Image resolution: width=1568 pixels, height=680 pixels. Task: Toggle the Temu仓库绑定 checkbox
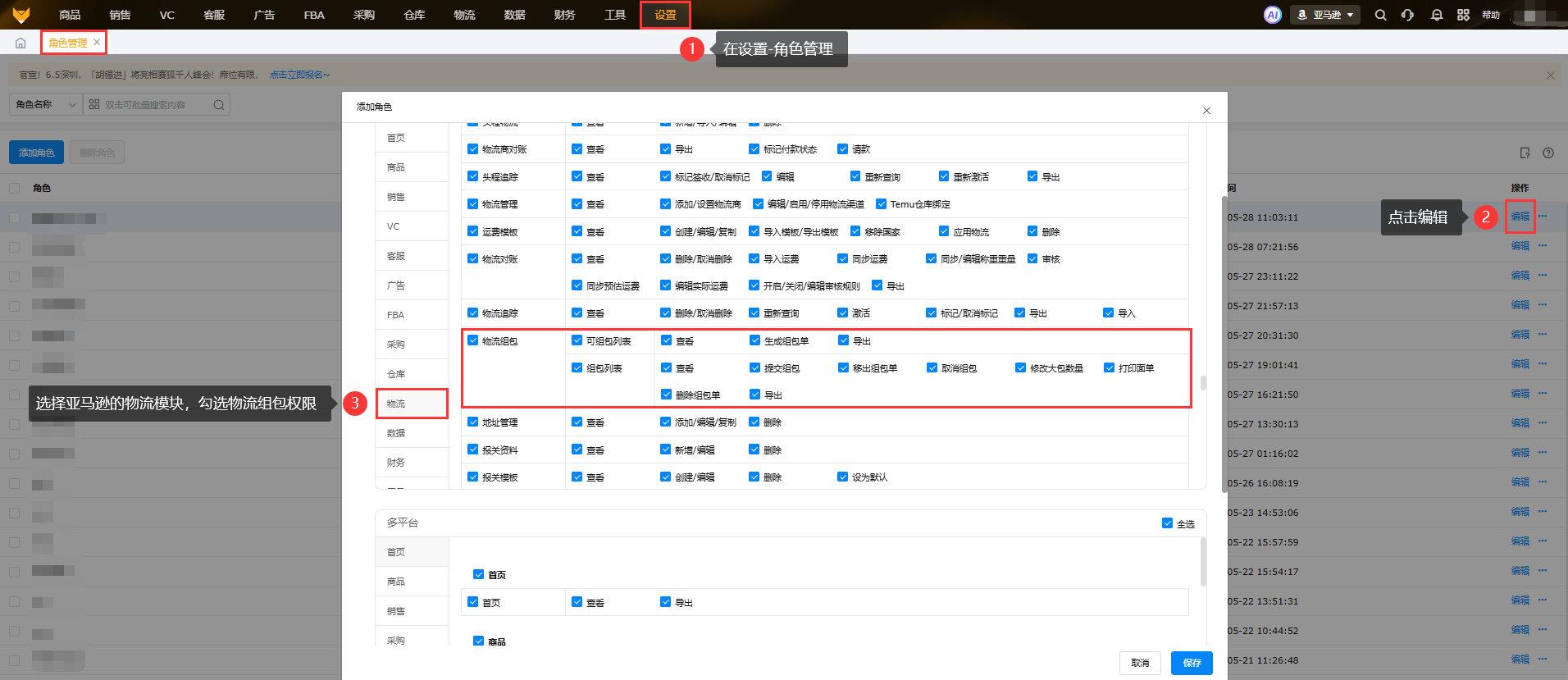pos(881,203)
